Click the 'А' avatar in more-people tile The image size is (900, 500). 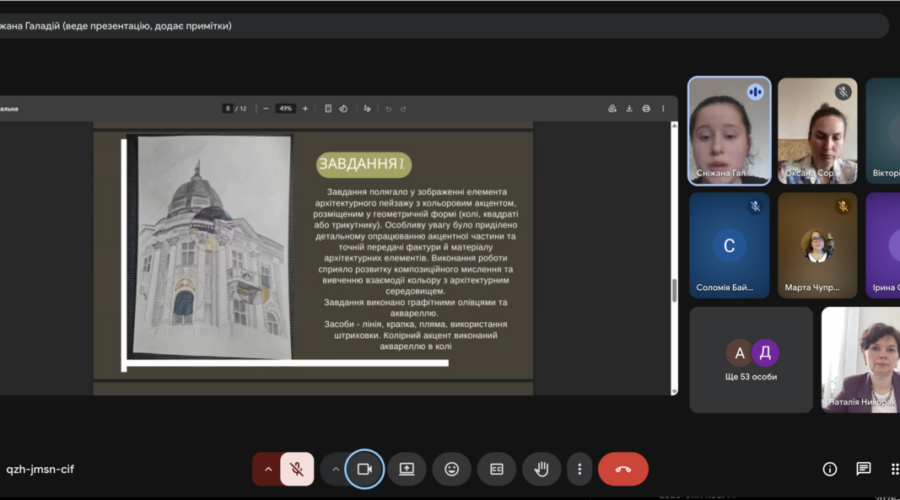point(739,353)
